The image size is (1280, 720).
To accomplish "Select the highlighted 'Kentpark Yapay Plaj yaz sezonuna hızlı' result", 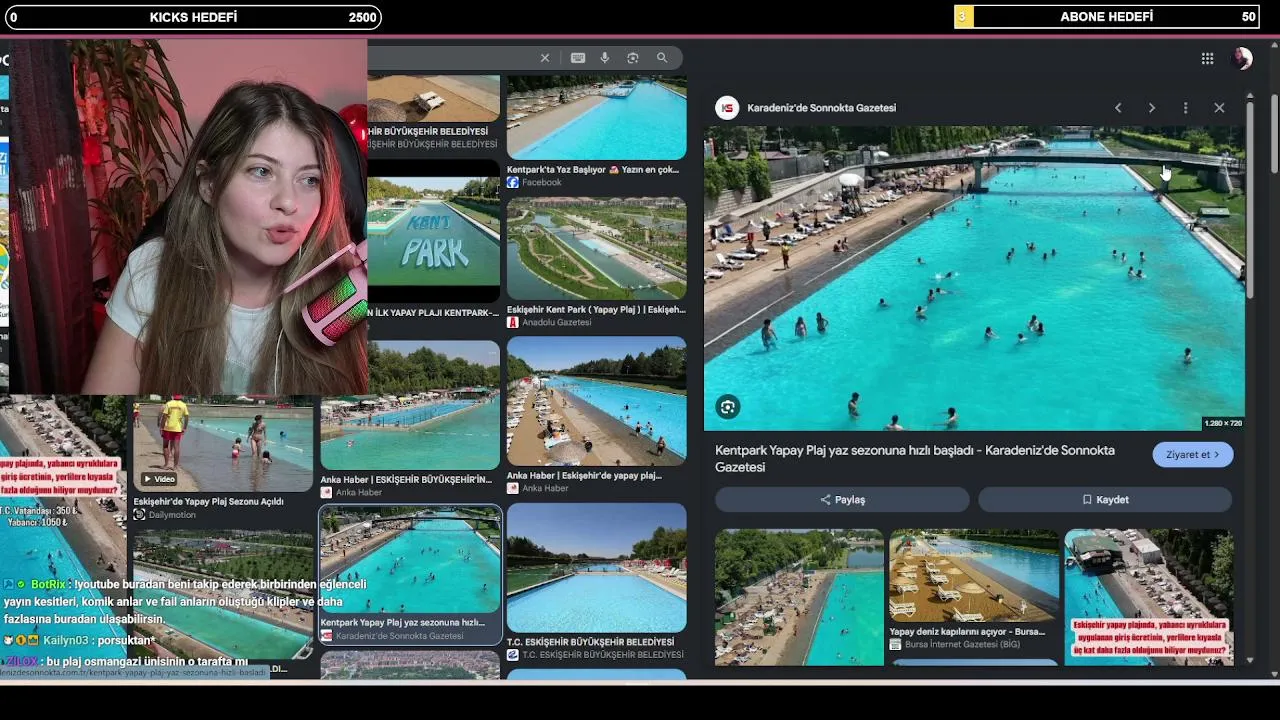I will tap(410, 575).
